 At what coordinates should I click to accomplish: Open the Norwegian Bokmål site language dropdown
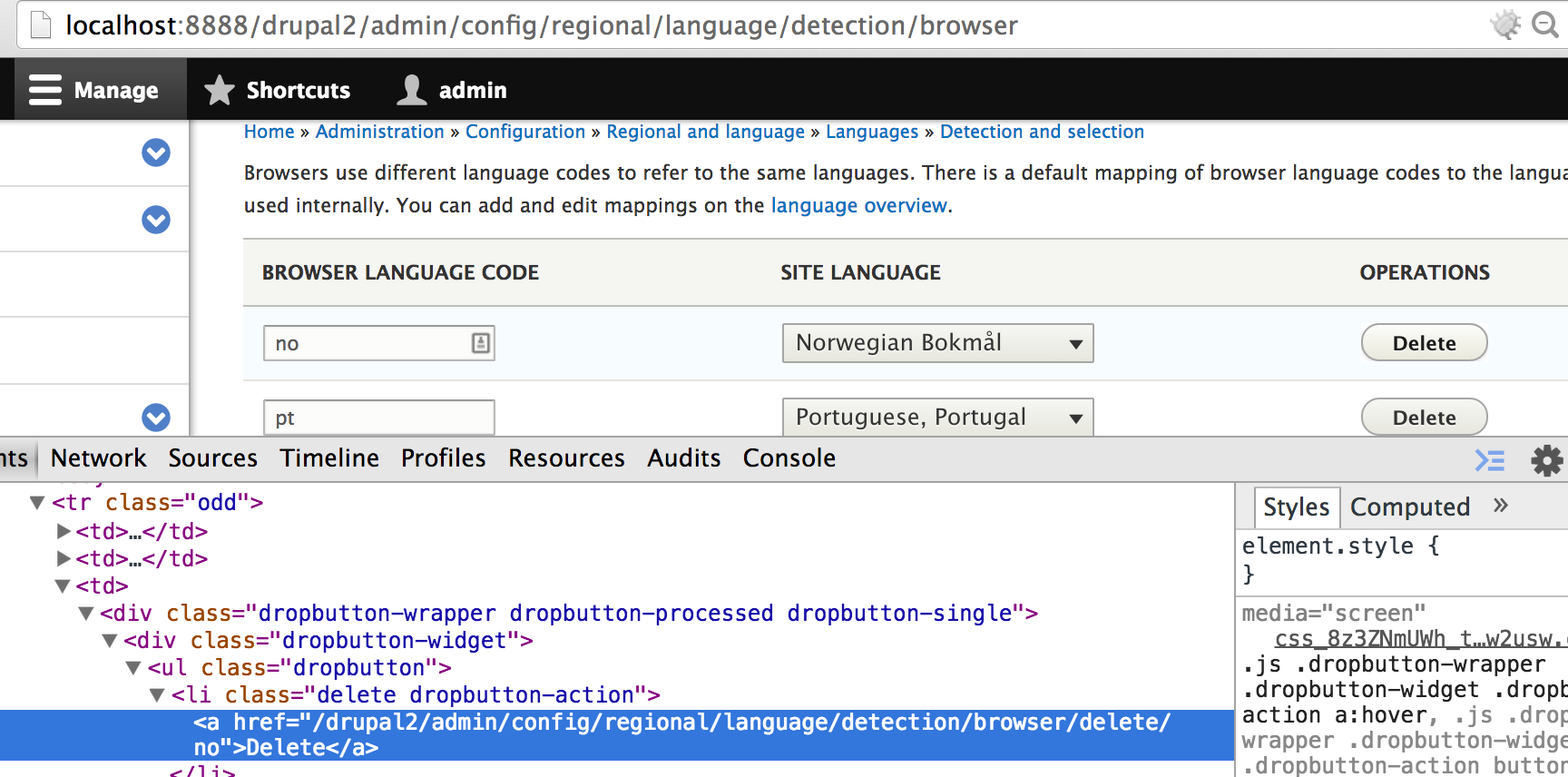click(x=937, y=343)
